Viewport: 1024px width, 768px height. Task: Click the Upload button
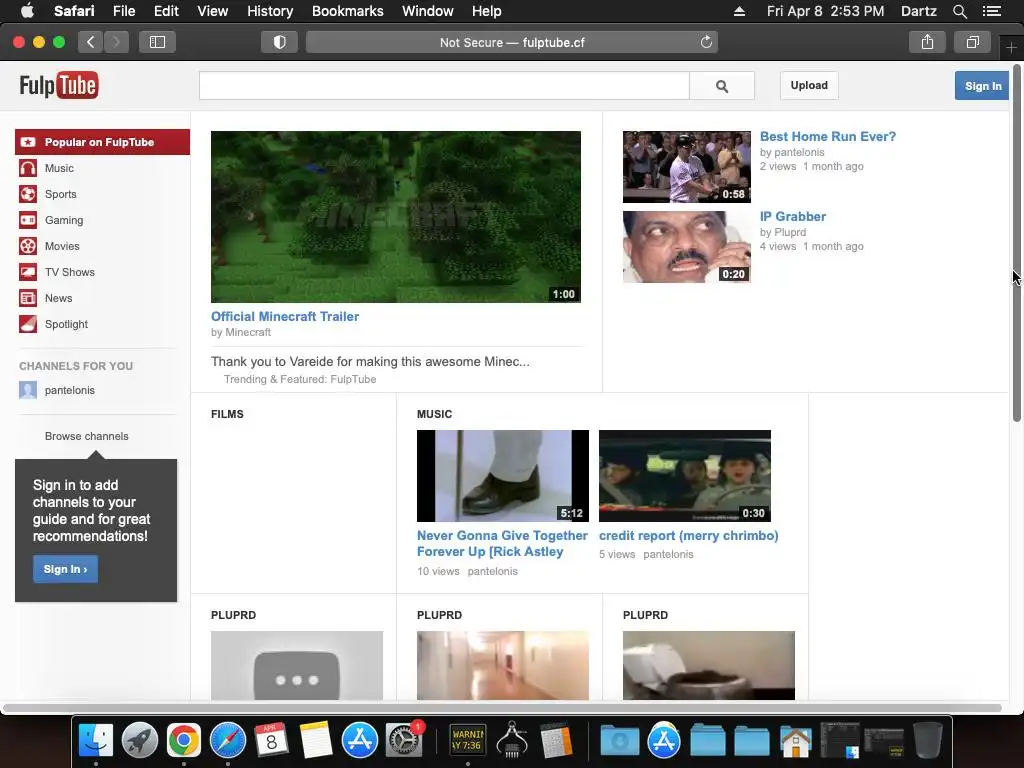(x=809, y=86)
